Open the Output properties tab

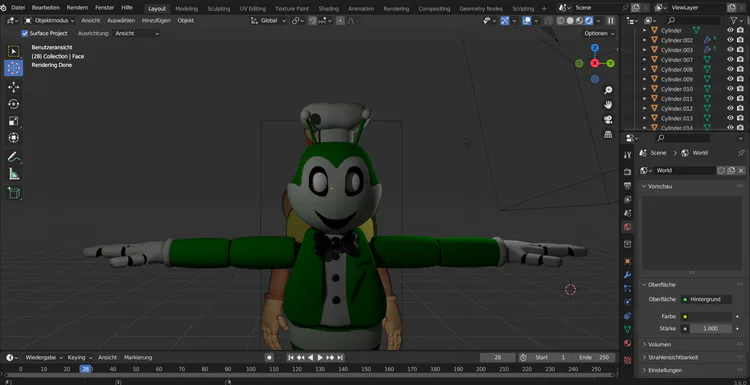point(628,186)
